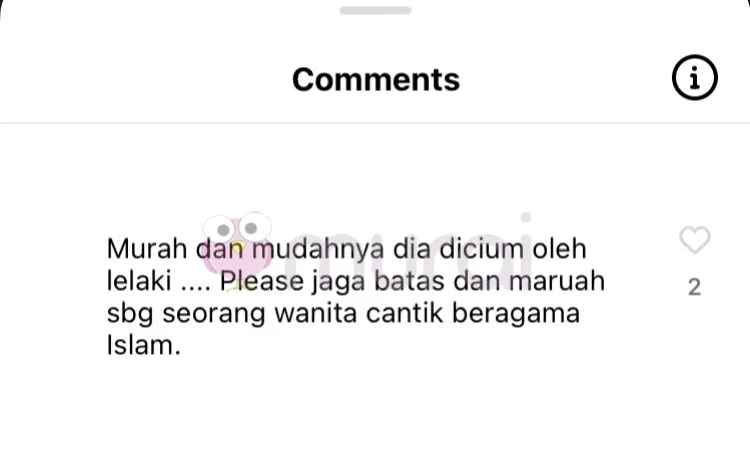The height and width of the screenshot is (455, 750).
Task: Click the word mudahnya in the comment
Action: 318,250
